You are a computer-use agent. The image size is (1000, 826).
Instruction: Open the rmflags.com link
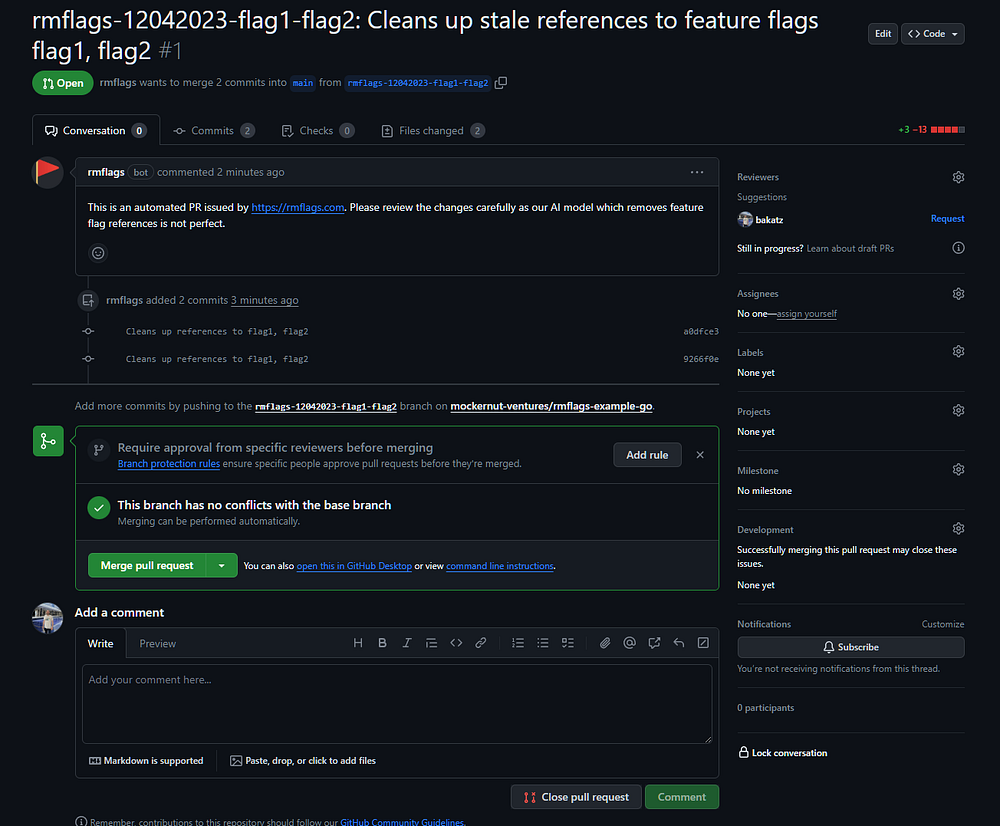point(297,207)
